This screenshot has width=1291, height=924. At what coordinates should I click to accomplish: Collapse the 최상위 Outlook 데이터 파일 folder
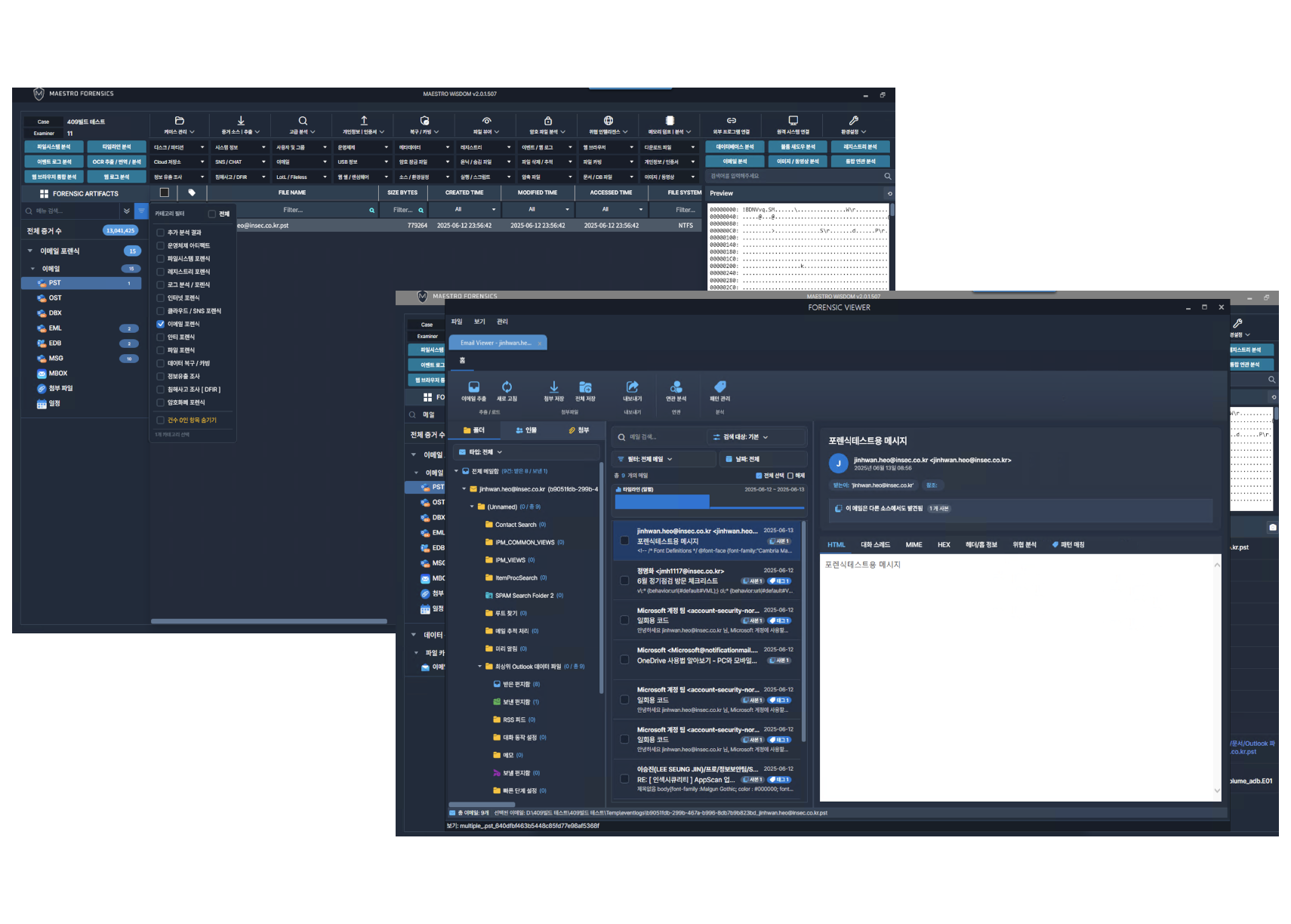[480, 667]
